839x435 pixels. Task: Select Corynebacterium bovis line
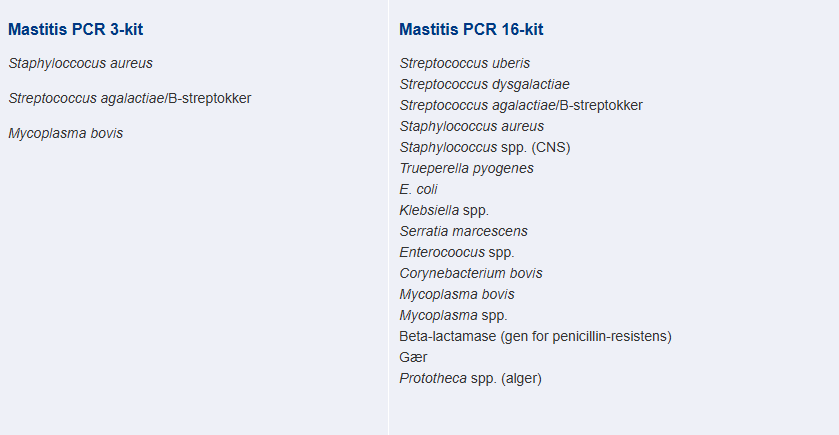(x=471, y=273)
